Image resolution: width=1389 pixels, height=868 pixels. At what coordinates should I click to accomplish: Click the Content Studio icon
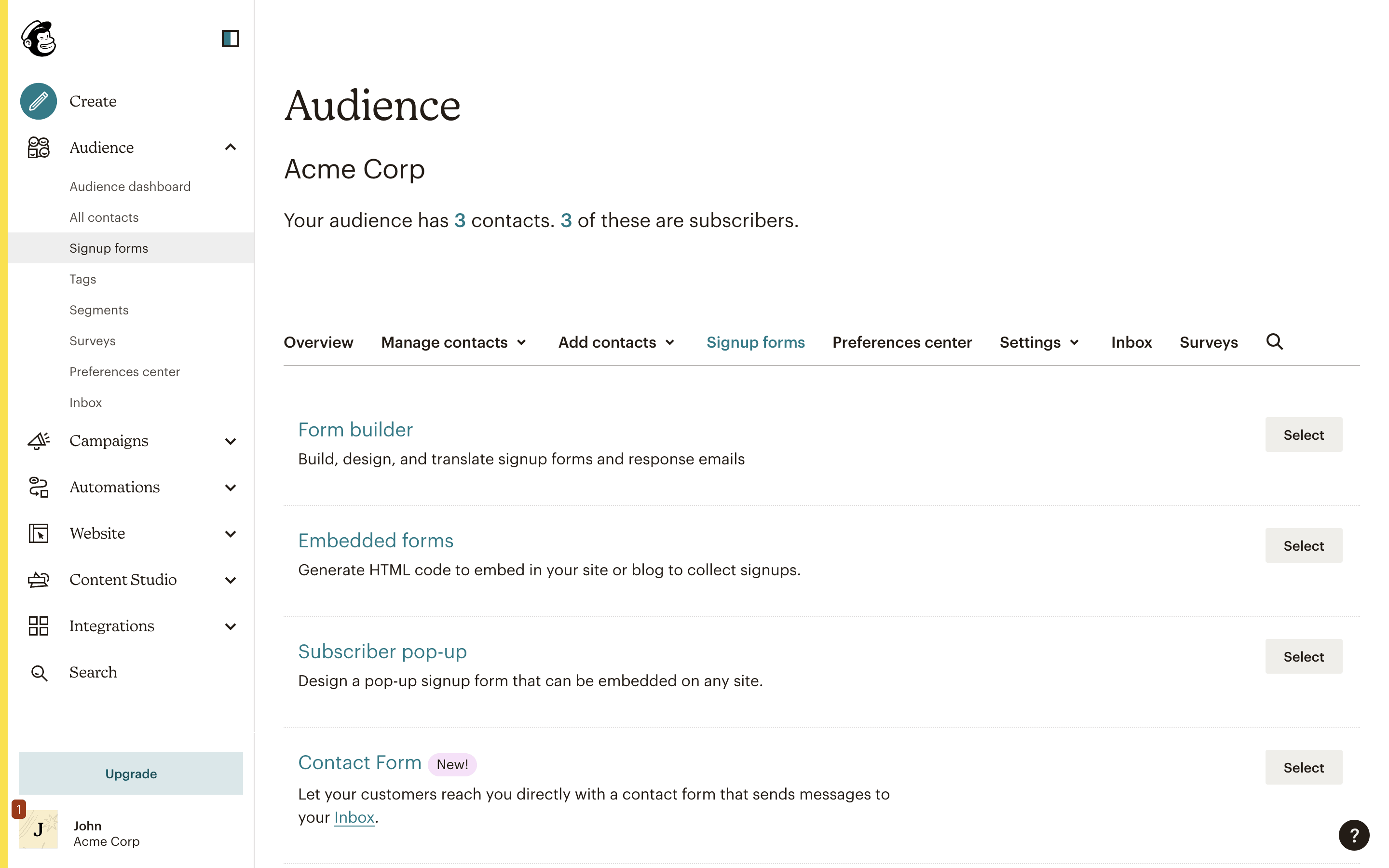pyautogui.click(x=39, y=579)
